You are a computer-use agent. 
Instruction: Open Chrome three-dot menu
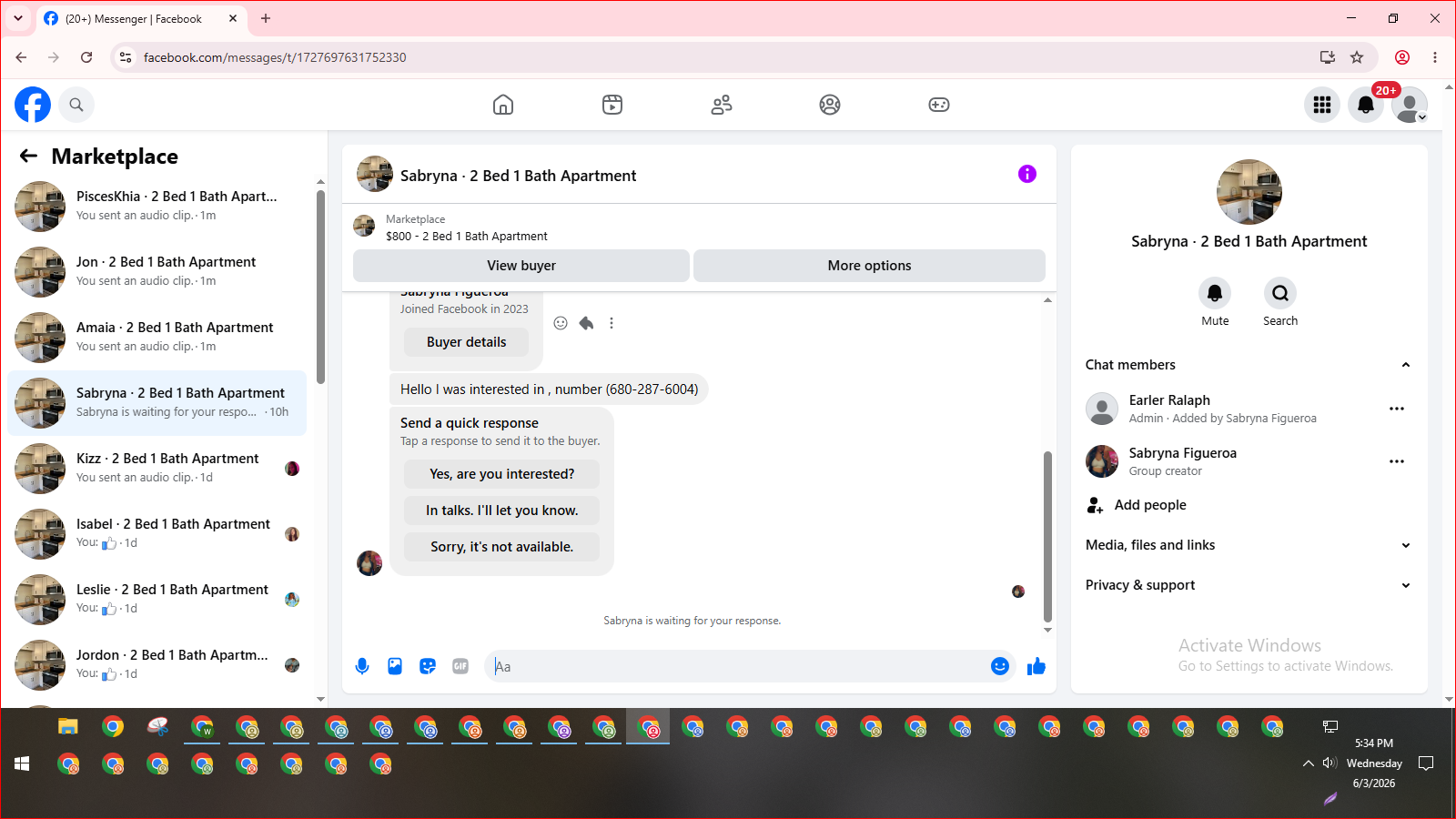[x=1435, y=57]
